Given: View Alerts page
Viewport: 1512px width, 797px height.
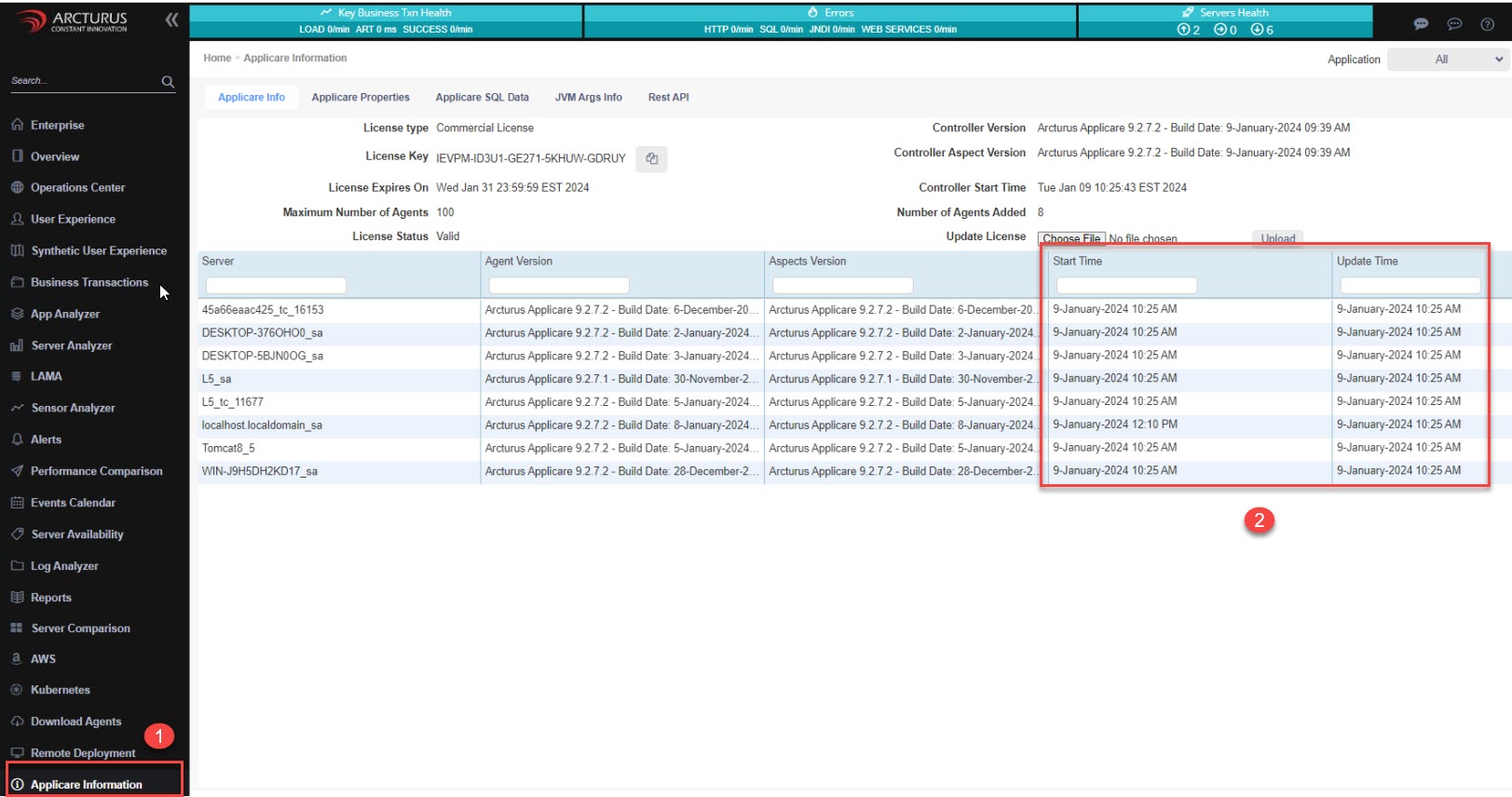Looking at the screenshot, I should tap(46, 439).
